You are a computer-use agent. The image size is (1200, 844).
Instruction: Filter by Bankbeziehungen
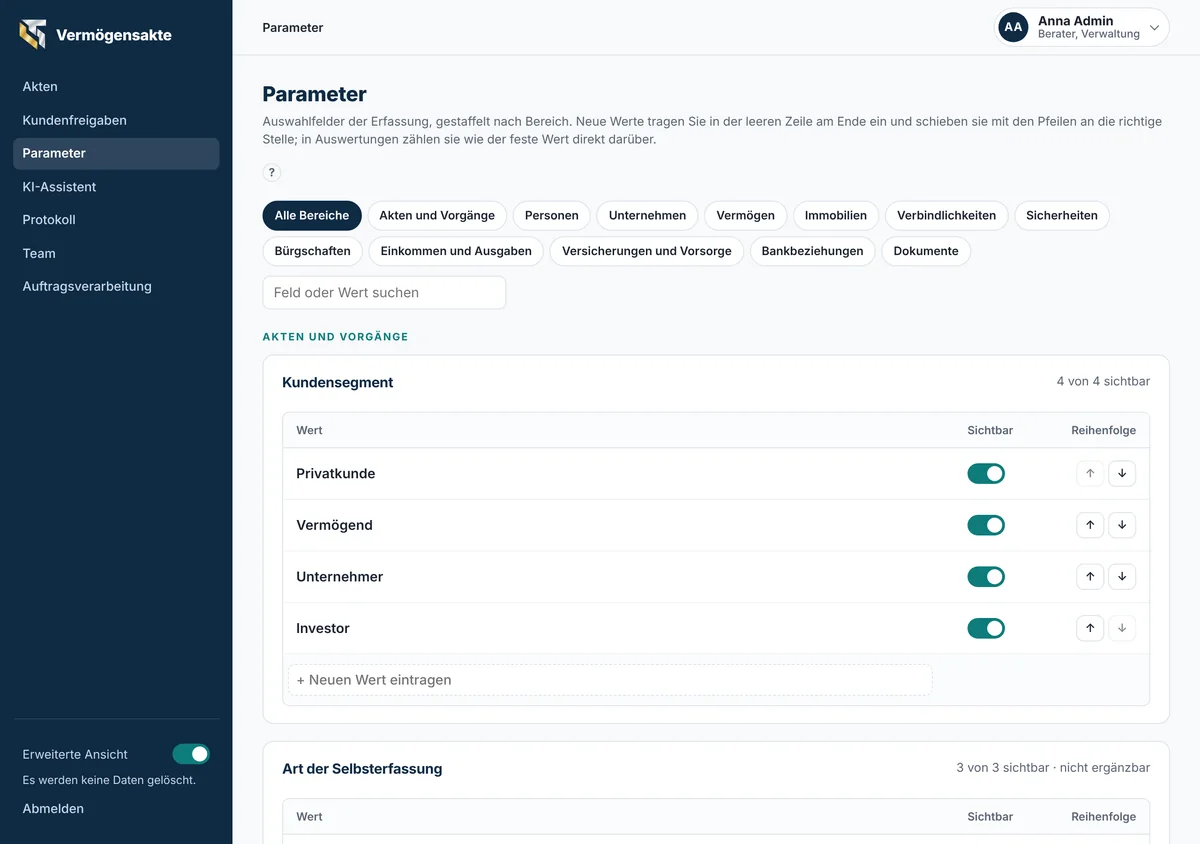click(x=812, y=251)
